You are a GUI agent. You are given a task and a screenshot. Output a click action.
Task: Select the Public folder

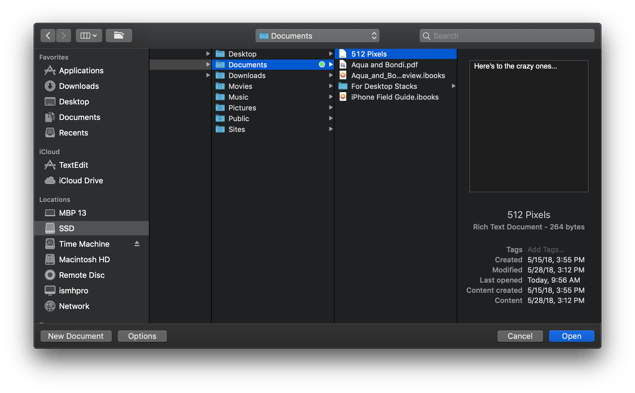[273, 118]
